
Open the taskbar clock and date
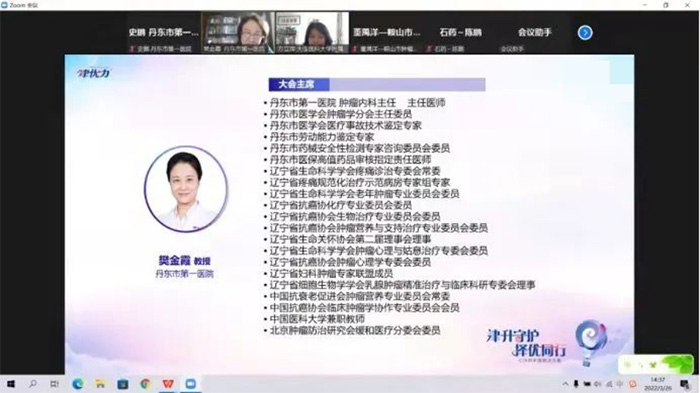(658, 384)
